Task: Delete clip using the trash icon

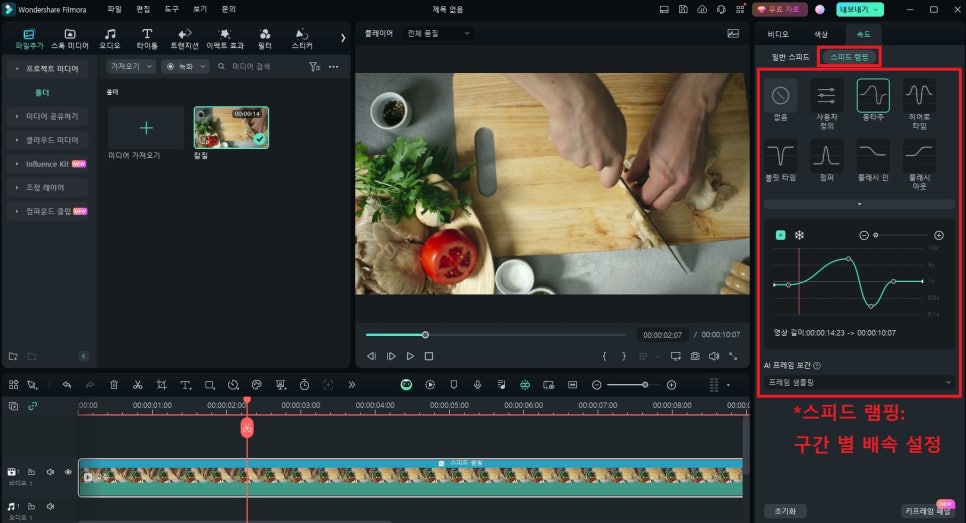Action: (x=114, y=385)
